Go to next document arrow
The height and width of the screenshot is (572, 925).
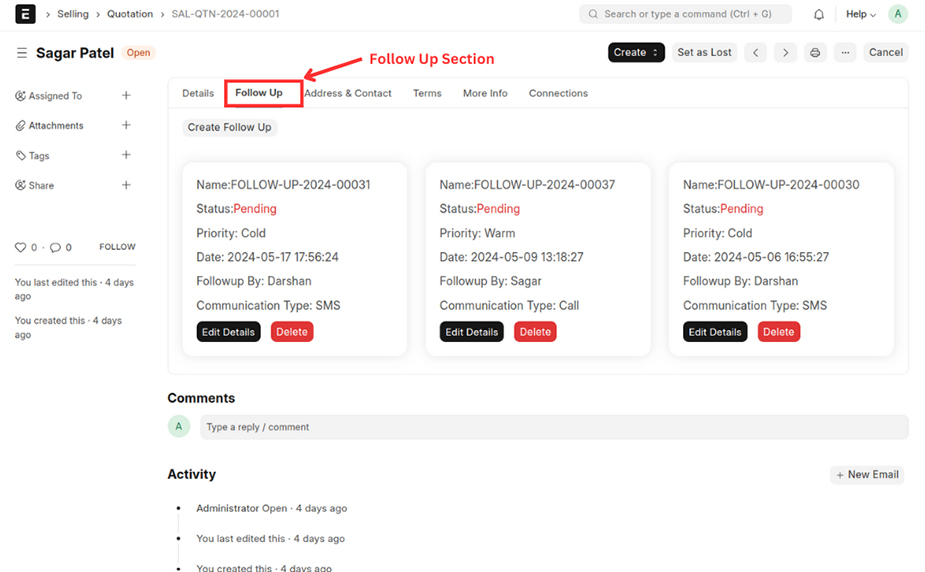coord(785,52)
